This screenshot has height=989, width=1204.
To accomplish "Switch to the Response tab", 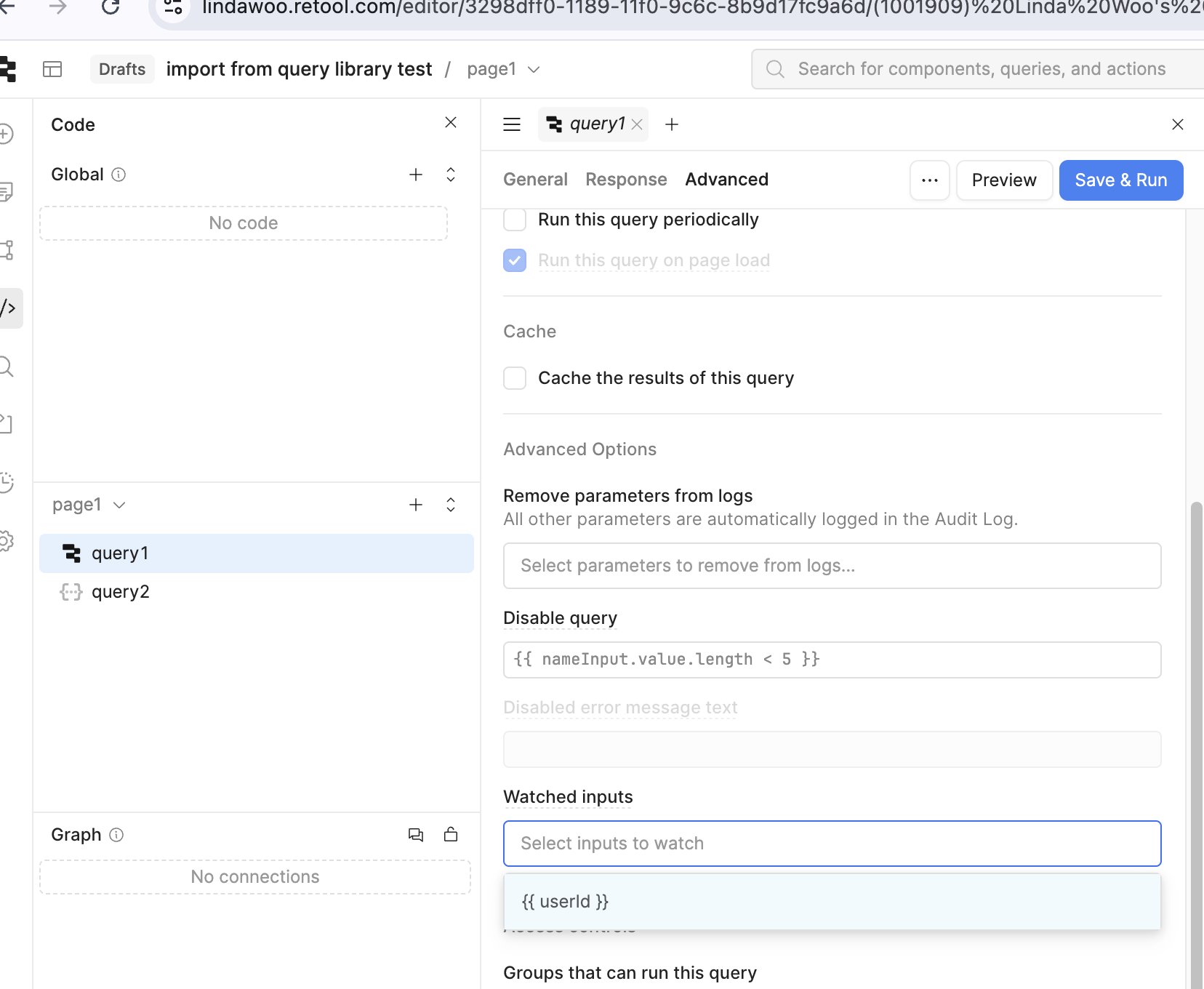I will (626, 180).
